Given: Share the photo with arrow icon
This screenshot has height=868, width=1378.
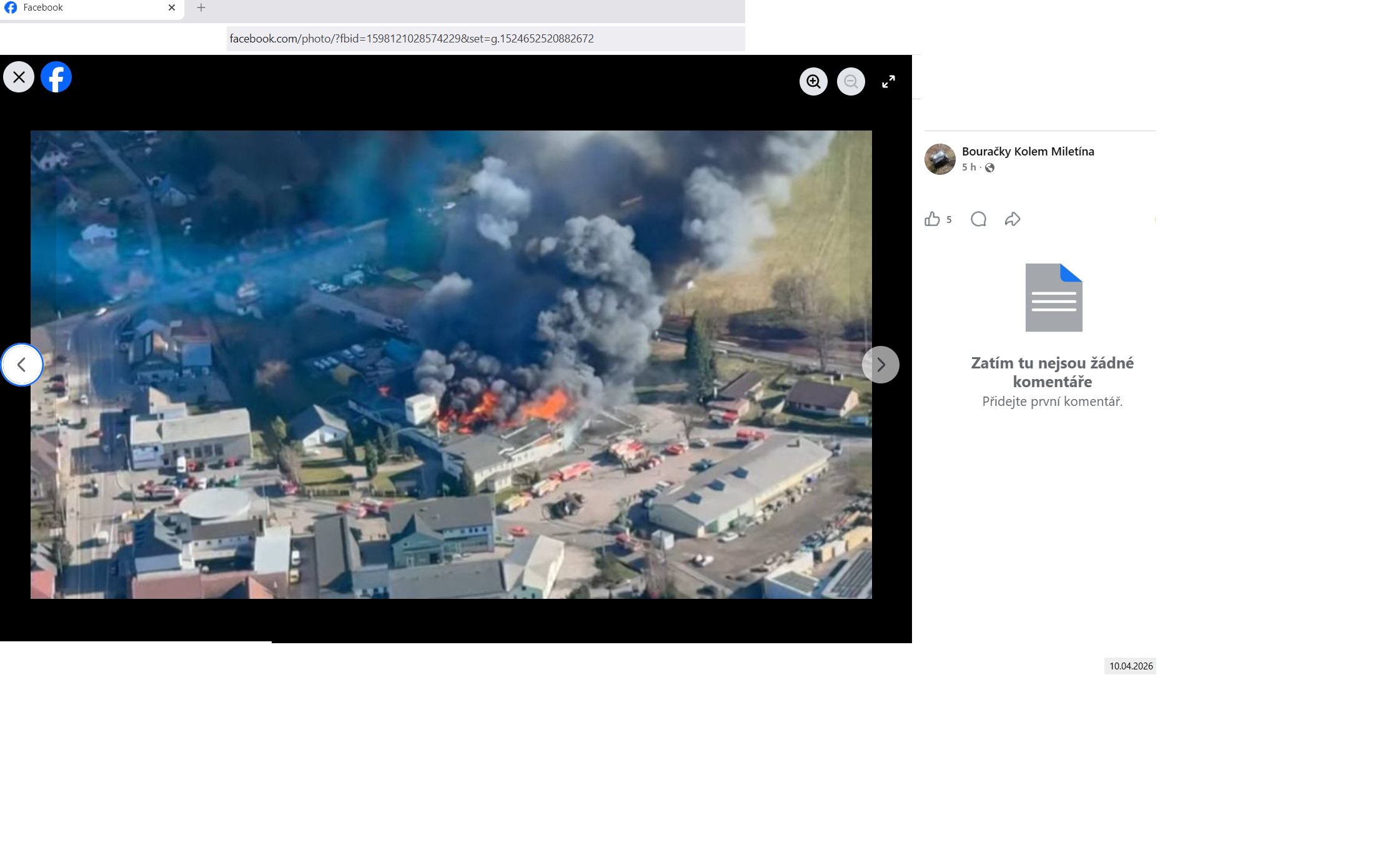Looking at the screenshot, I should point(1013,219).
